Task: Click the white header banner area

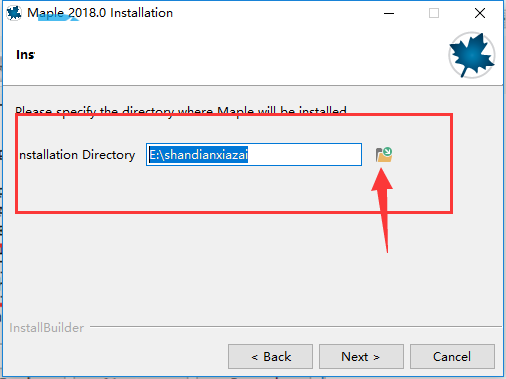Action: [x=233, y=55]
